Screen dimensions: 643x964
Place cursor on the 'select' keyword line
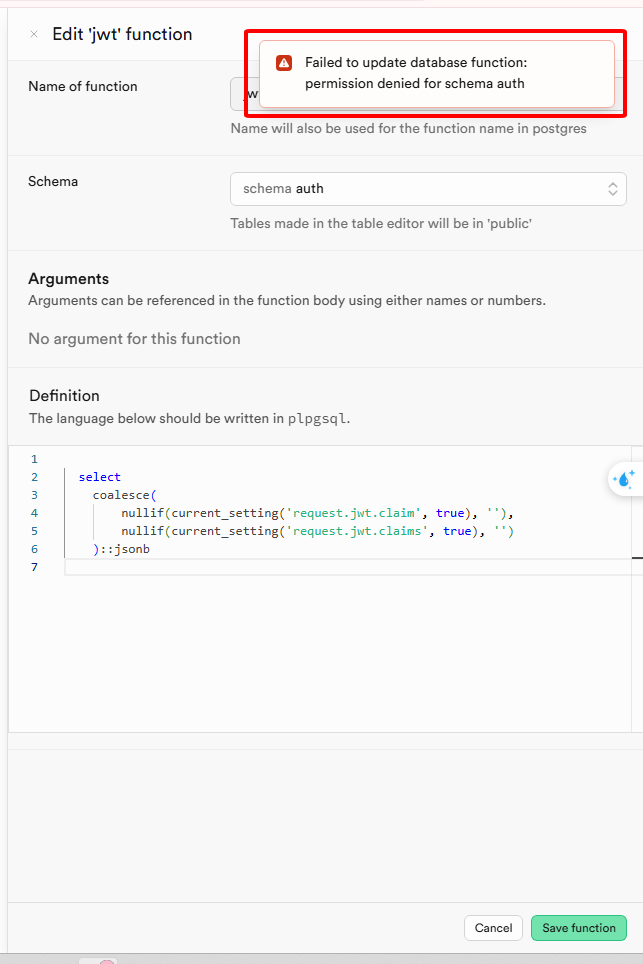tap(100, 477)
